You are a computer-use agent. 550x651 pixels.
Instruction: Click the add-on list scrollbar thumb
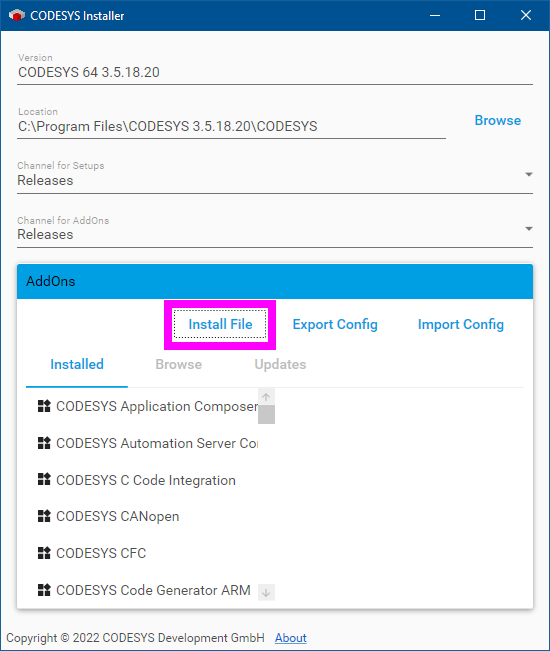[x=266, y=414]
